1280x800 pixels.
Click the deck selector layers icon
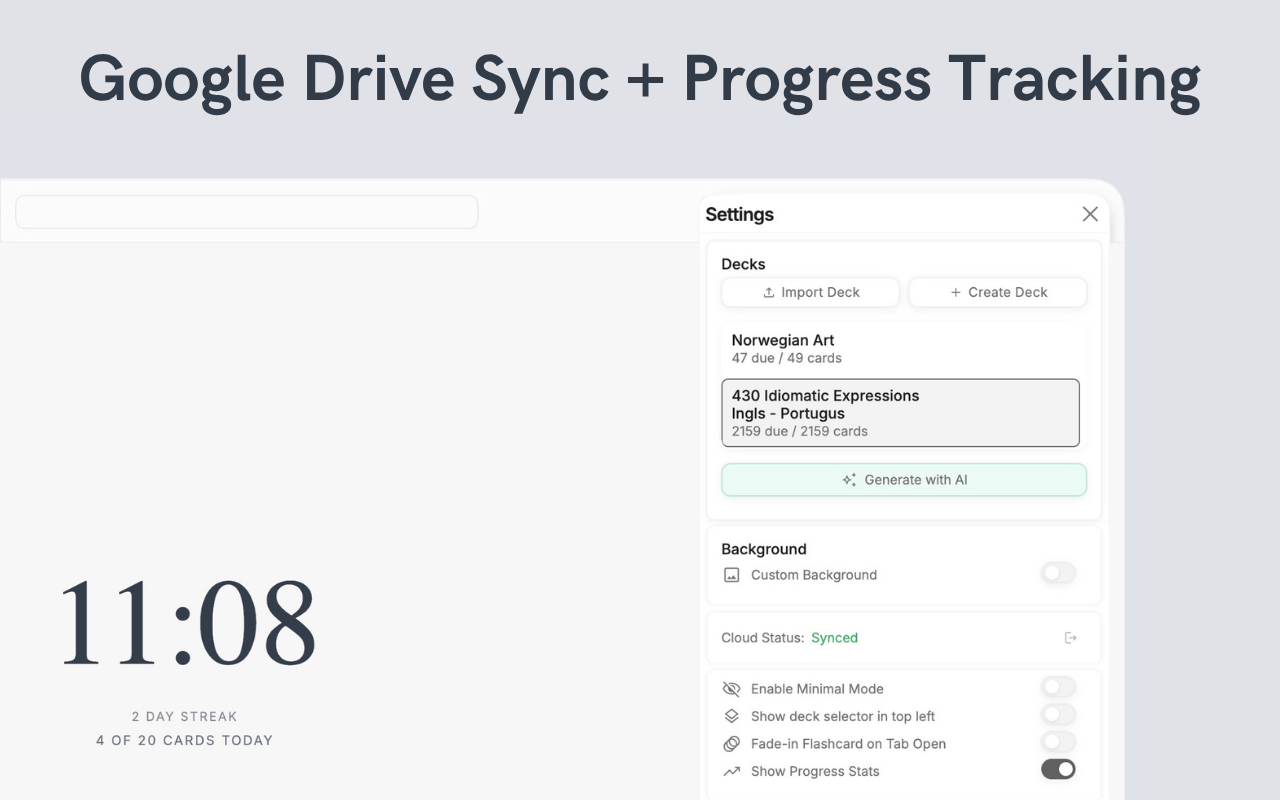[x=732, y=716]
